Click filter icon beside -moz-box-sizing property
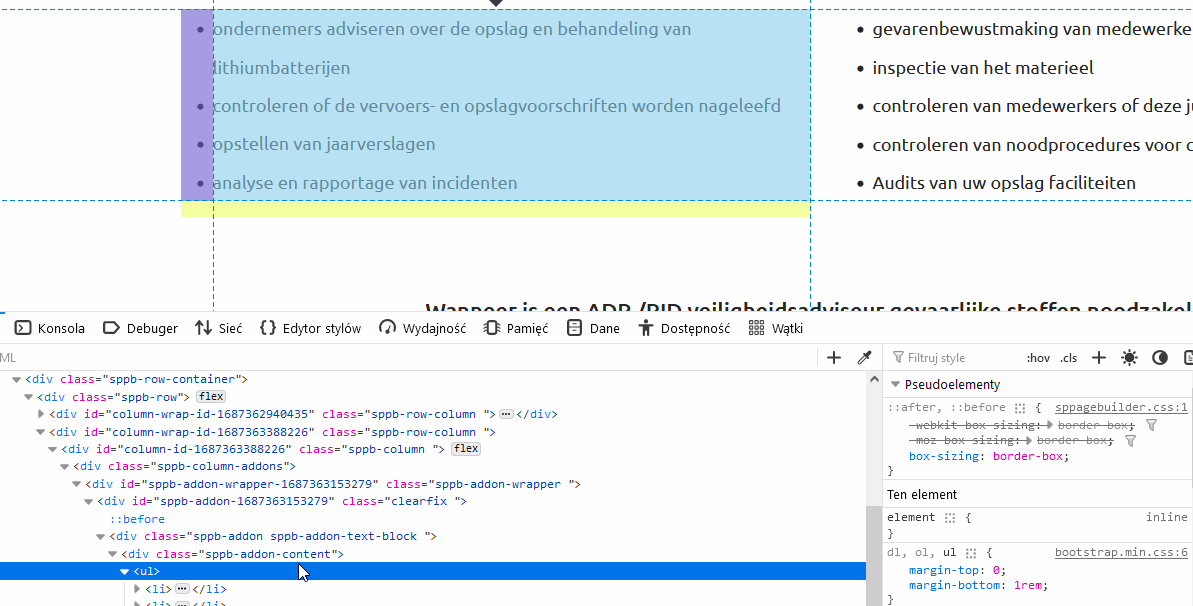 1131,441
